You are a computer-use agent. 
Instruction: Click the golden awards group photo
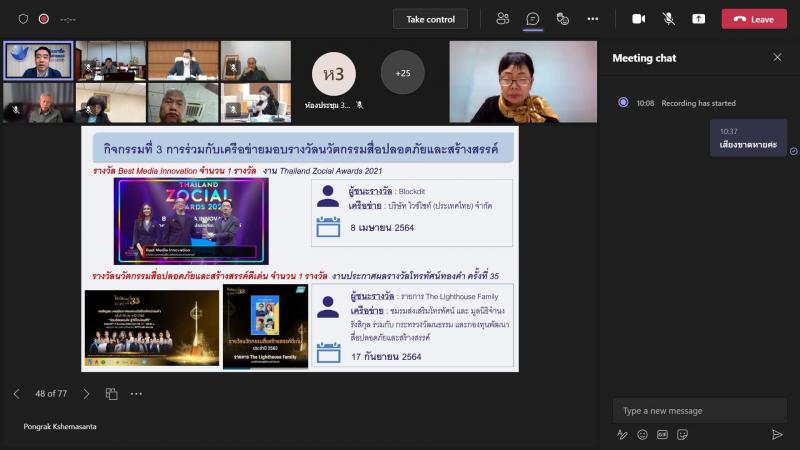152,328
